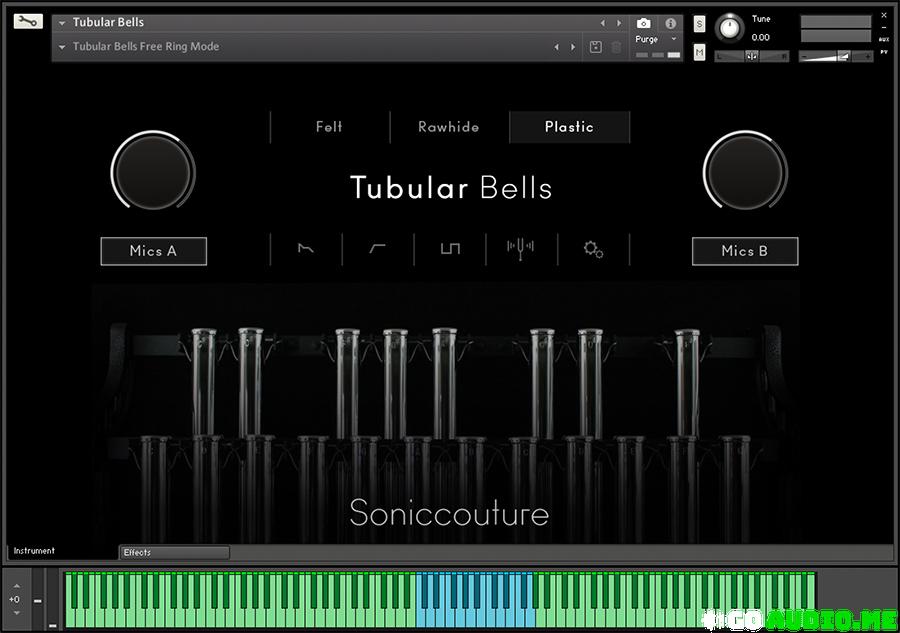
Task: Click the Mics A button
Action: [x=153, y=251]
